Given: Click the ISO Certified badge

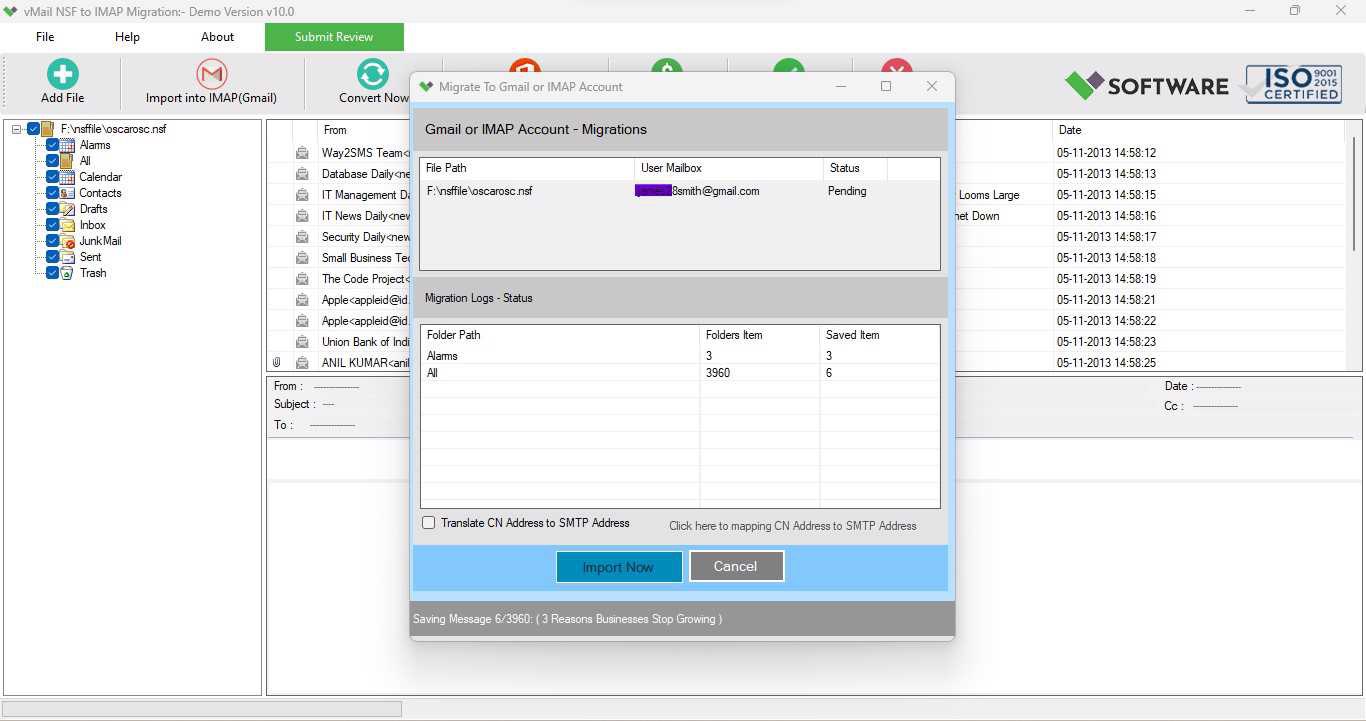Looking at the screenshot, I should click(x=1292, y=85).
